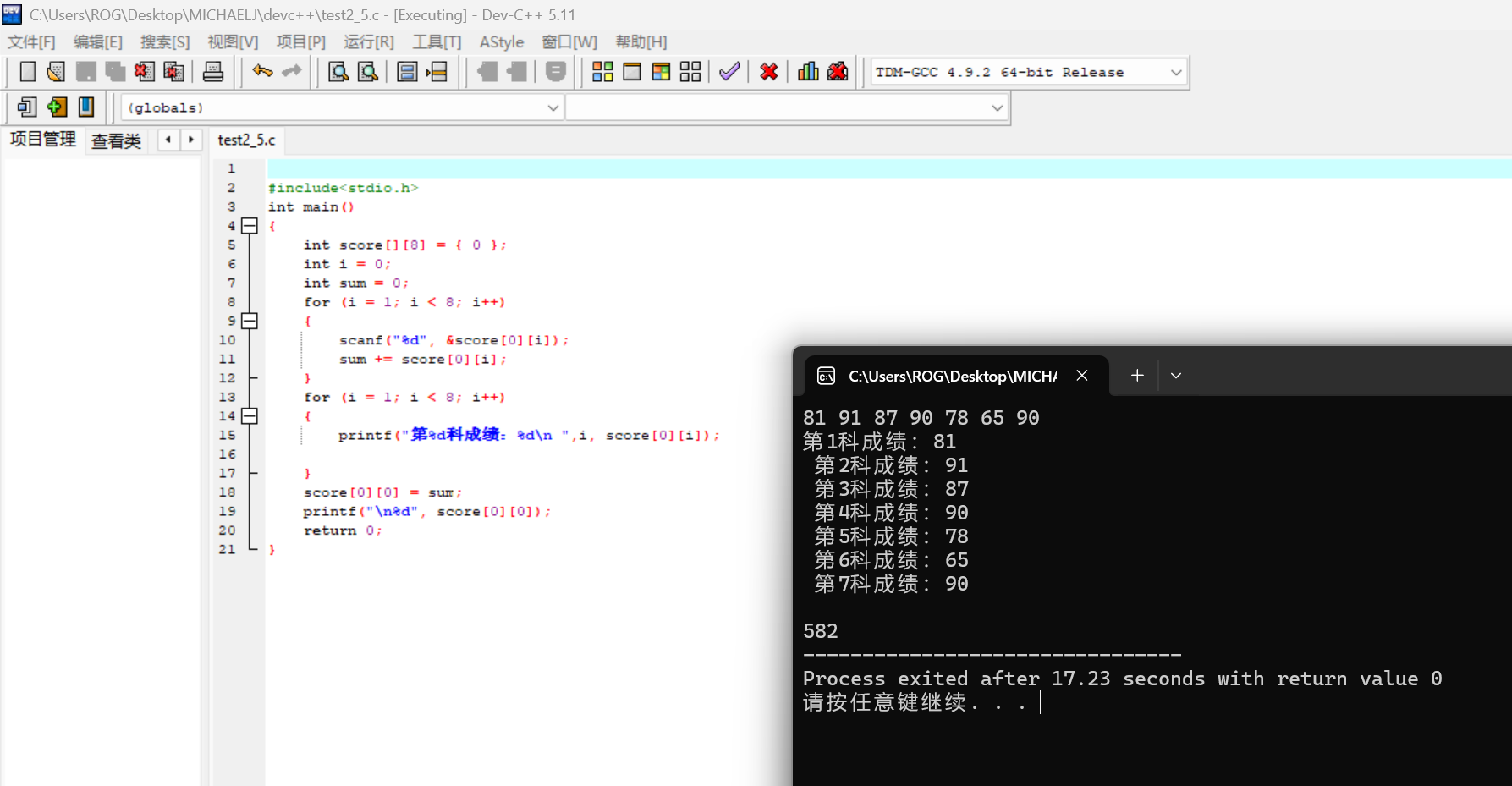
Task: Open the 编辑[E] menu
Action: point(98,41)
